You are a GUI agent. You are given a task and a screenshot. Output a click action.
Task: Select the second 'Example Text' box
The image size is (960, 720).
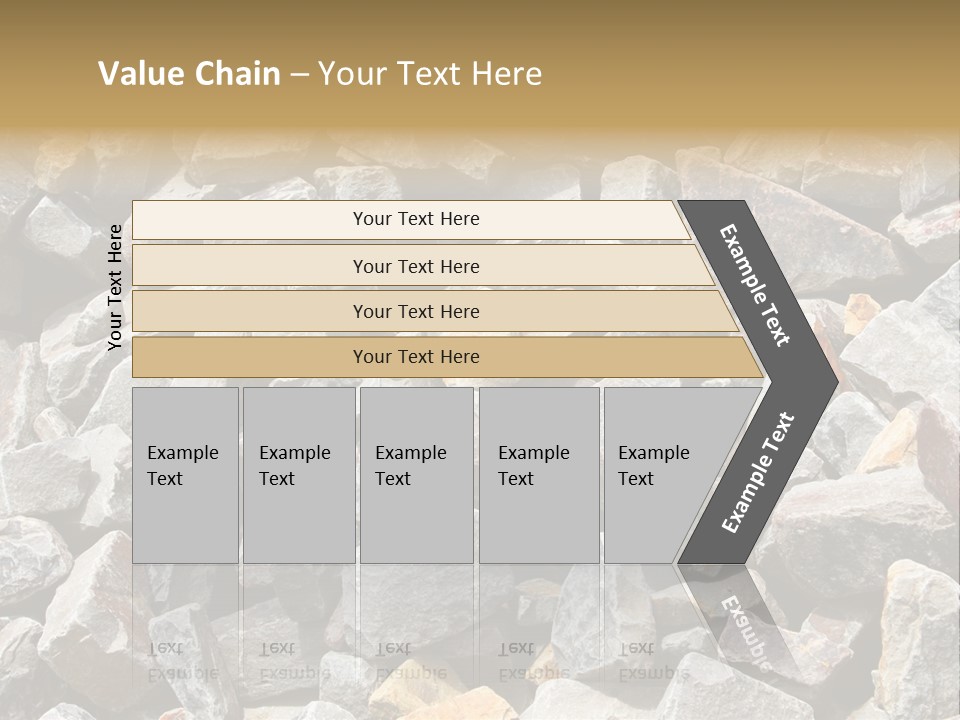[298, 475]
